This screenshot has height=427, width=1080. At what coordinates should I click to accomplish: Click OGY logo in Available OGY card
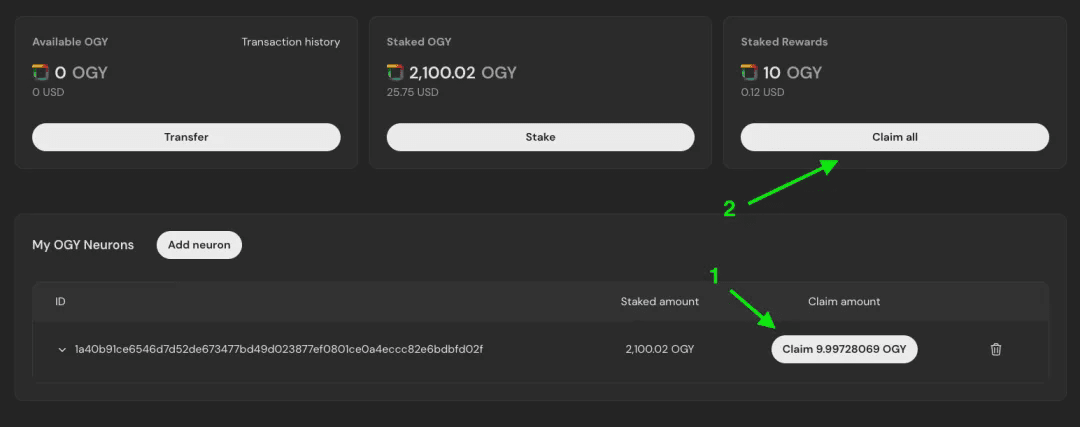coord(40,72)
